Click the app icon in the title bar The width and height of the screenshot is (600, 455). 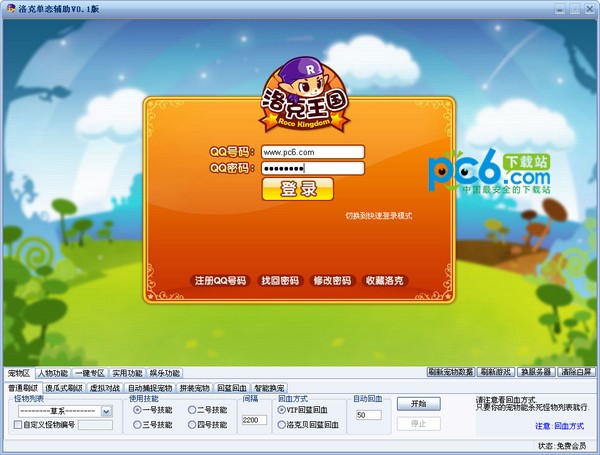tap(11, 8)
